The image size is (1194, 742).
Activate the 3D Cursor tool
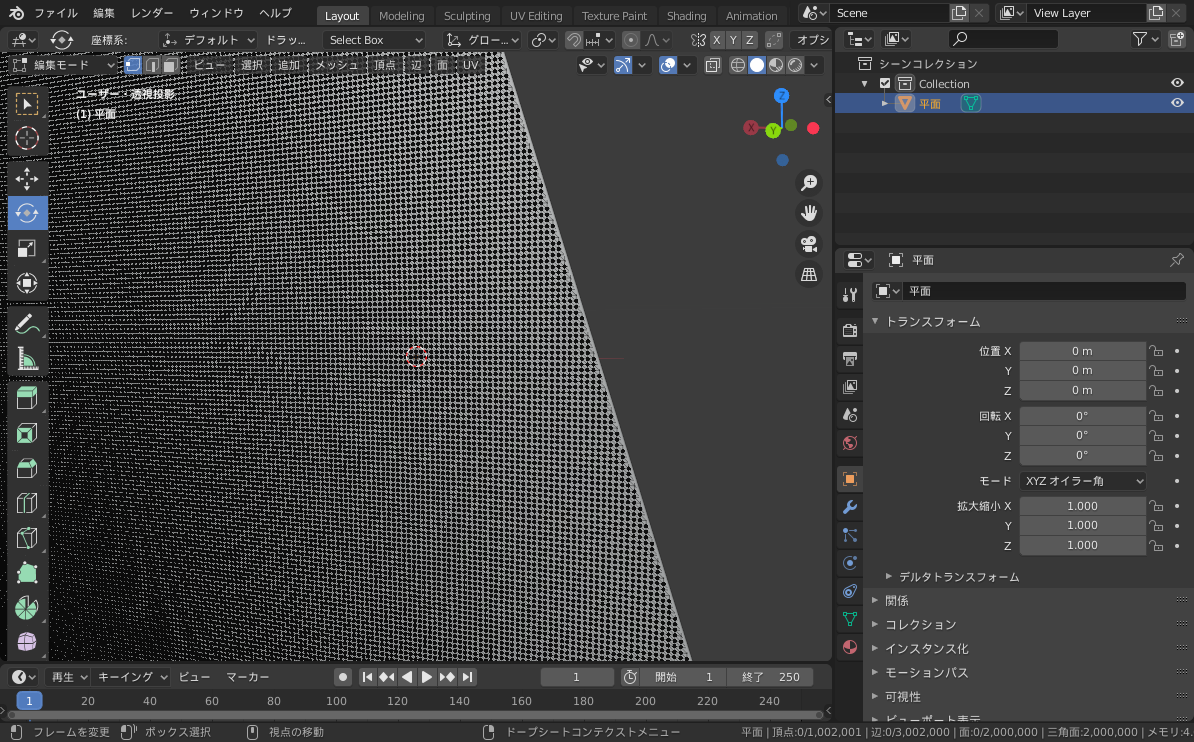coord(27,138)
